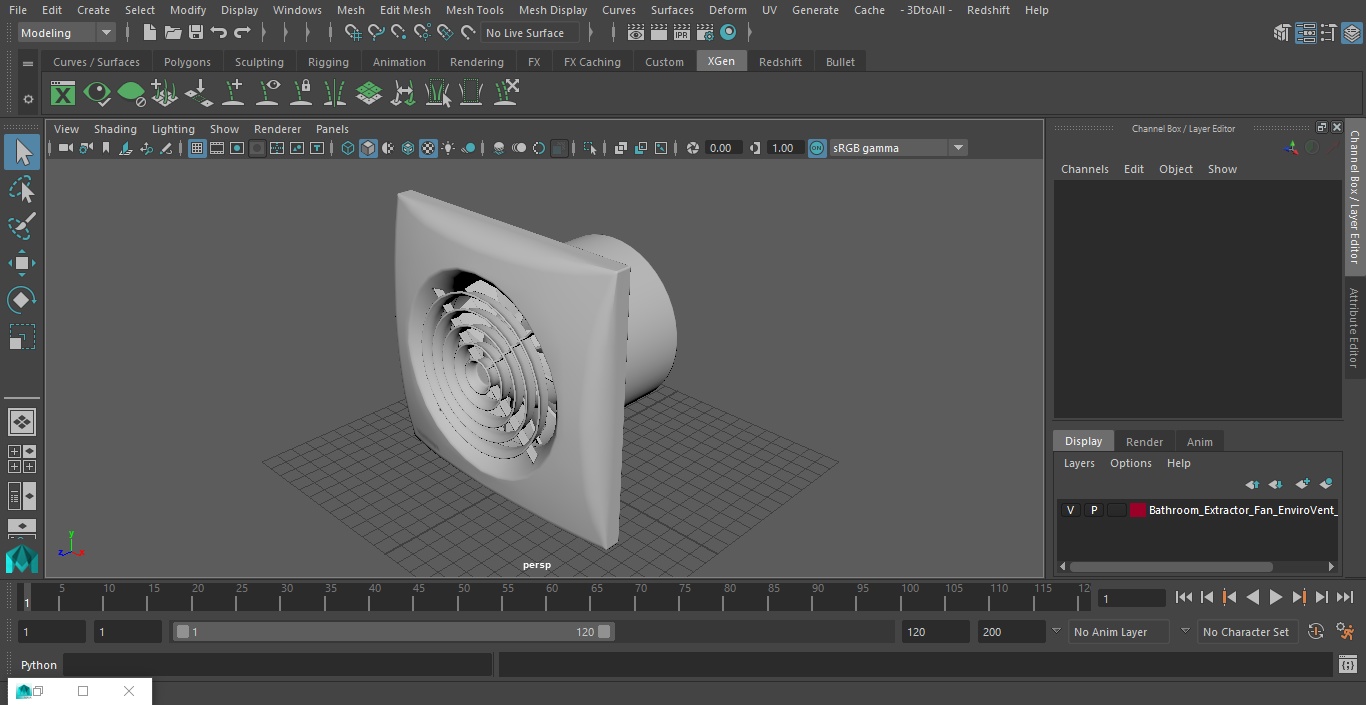This screenshot has width=1366, height=705.
Task: Choose the Paint selection tool
Action: (x=22, y=226)
